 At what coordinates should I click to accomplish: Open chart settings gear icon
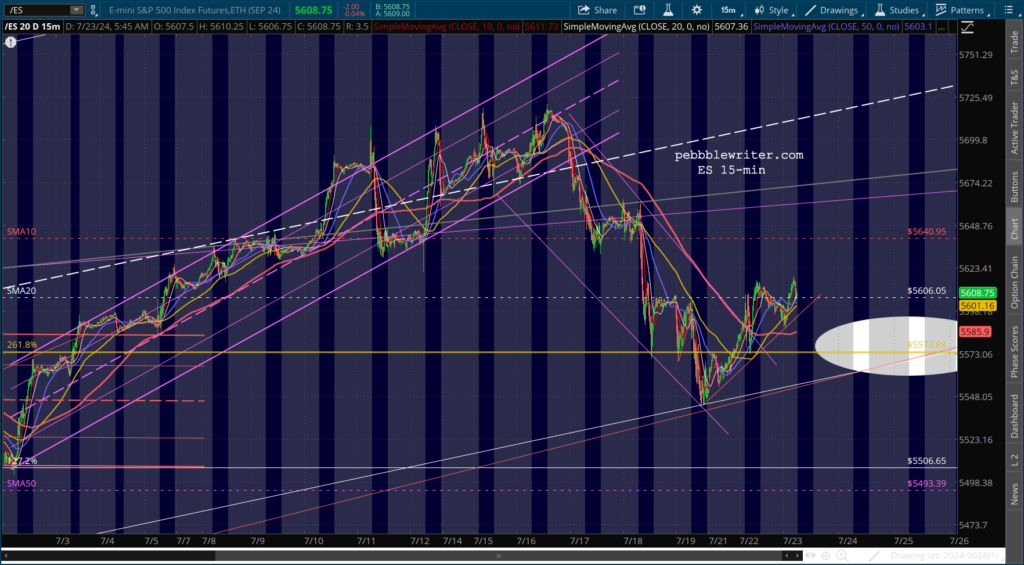point(697,10)
